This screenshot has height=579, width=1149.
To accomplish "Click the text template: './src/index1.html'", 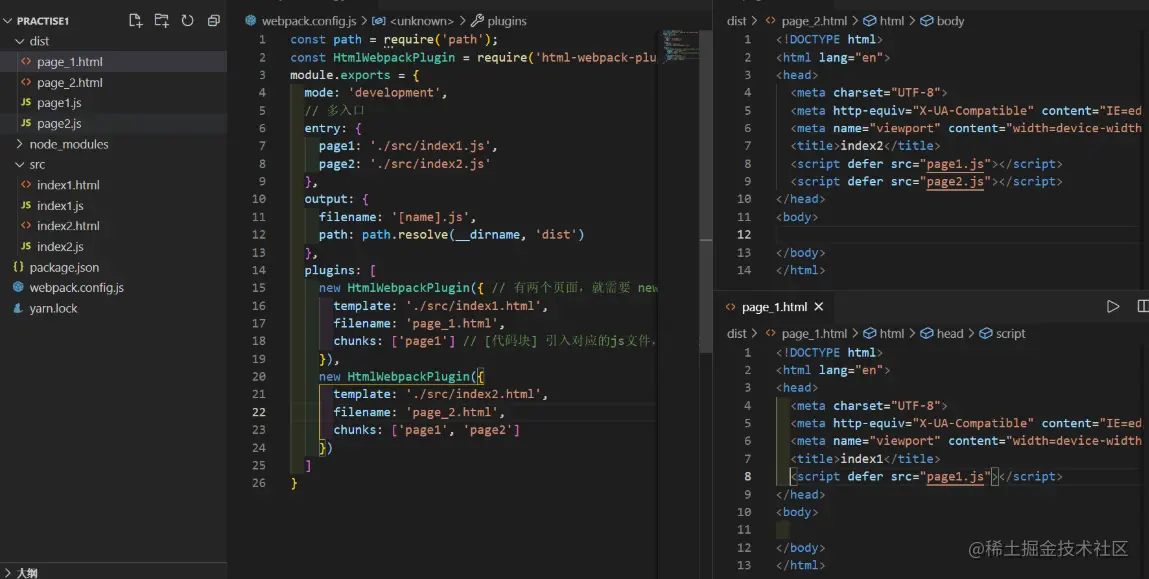I will 440,306.
